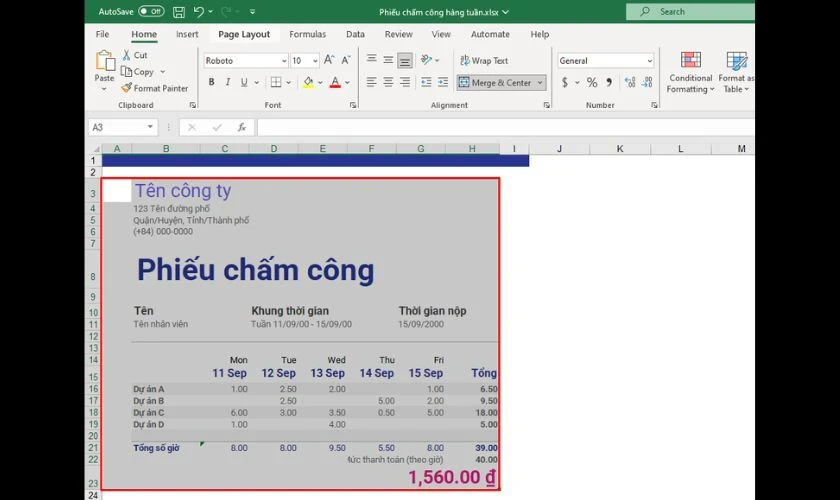
Task: Open the font color palette arrow
Action: (x=347, y=83)
